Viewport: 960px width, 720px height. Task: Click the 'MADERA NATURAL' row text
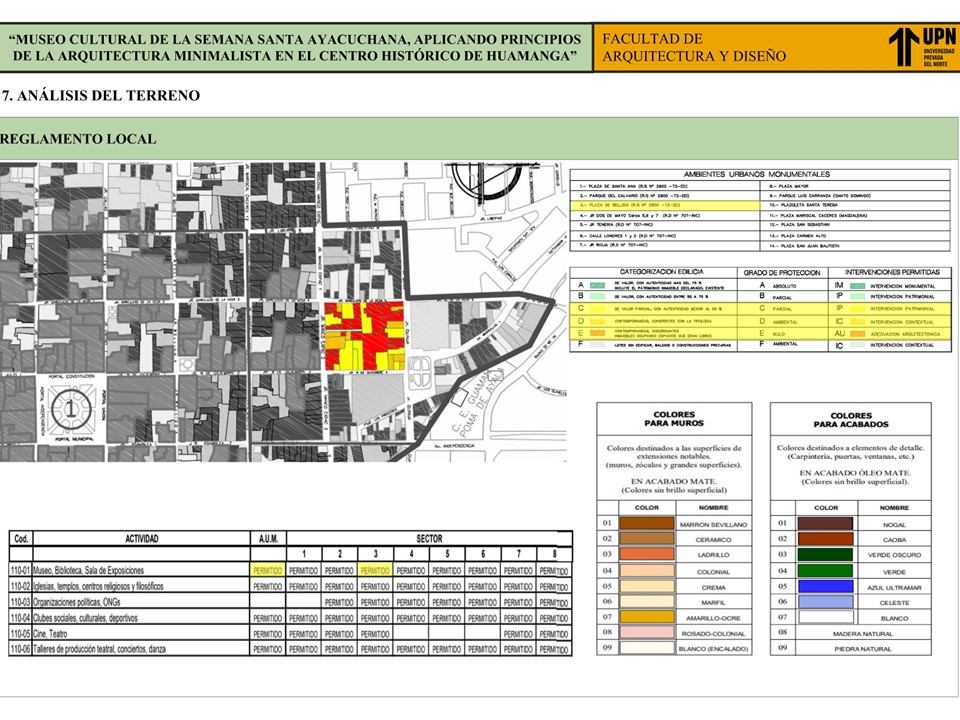pos(862,634)
